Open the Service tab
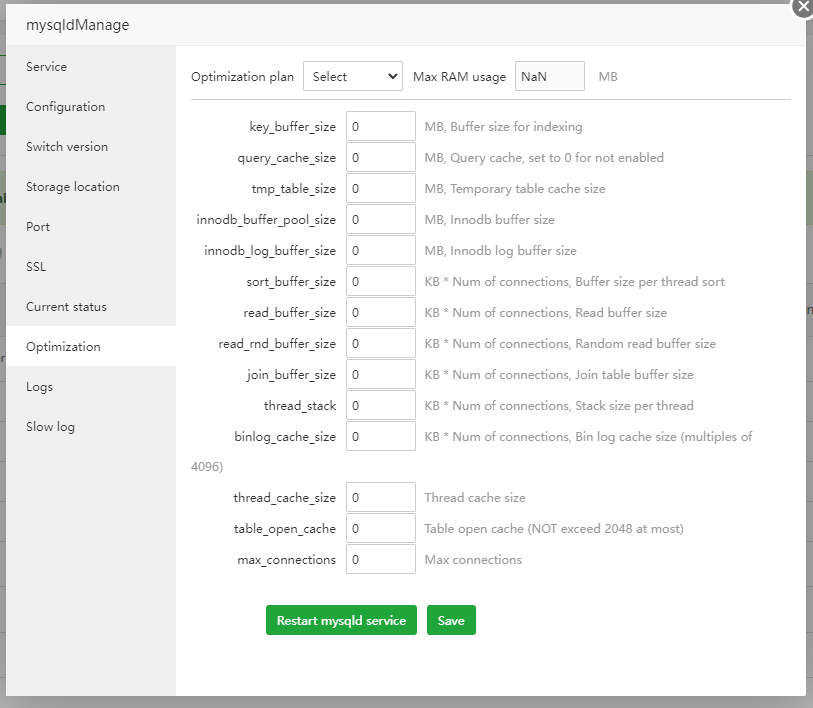The image size is (813, 708). pyautogui.click(x=47, y=67)
